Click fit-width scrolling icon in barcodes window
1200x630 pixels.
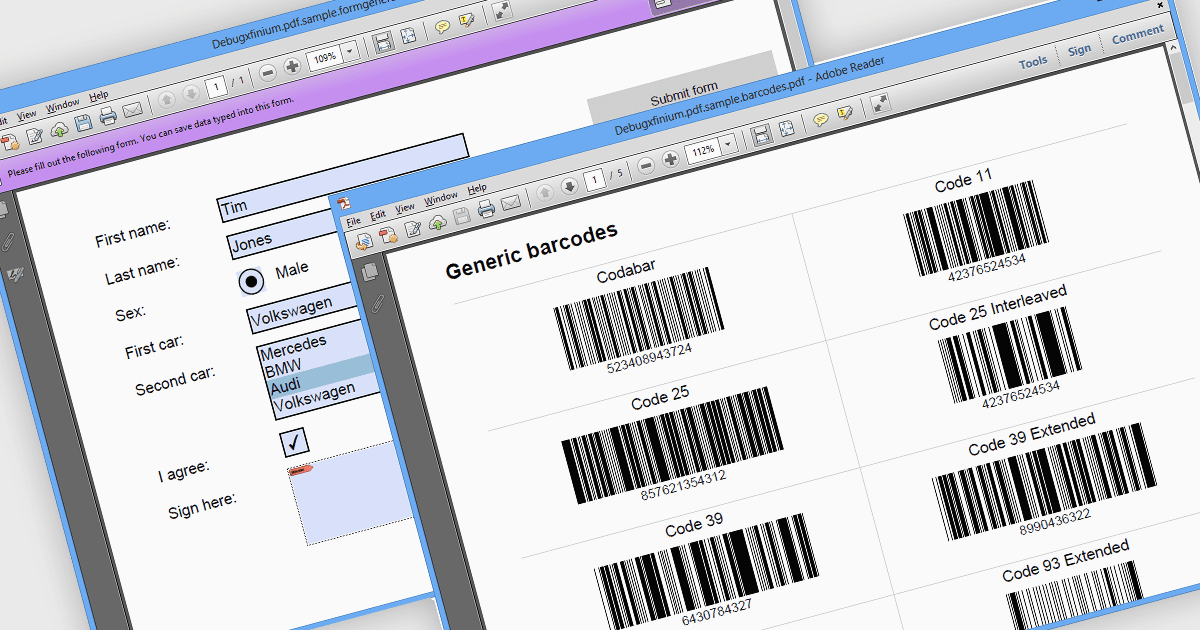(760, 135)
